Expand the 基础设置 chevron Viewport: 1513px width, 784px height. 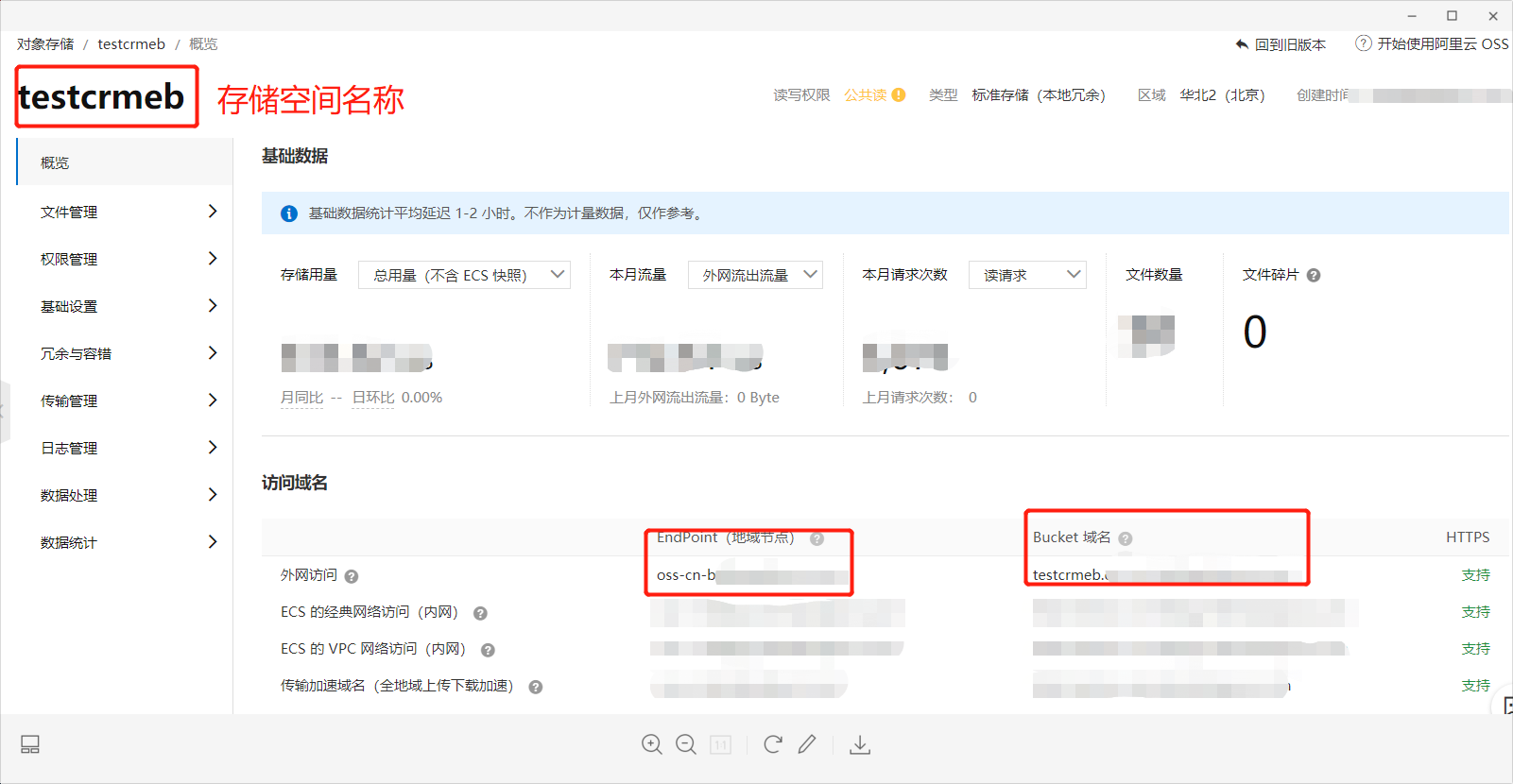tap(213, 306)
